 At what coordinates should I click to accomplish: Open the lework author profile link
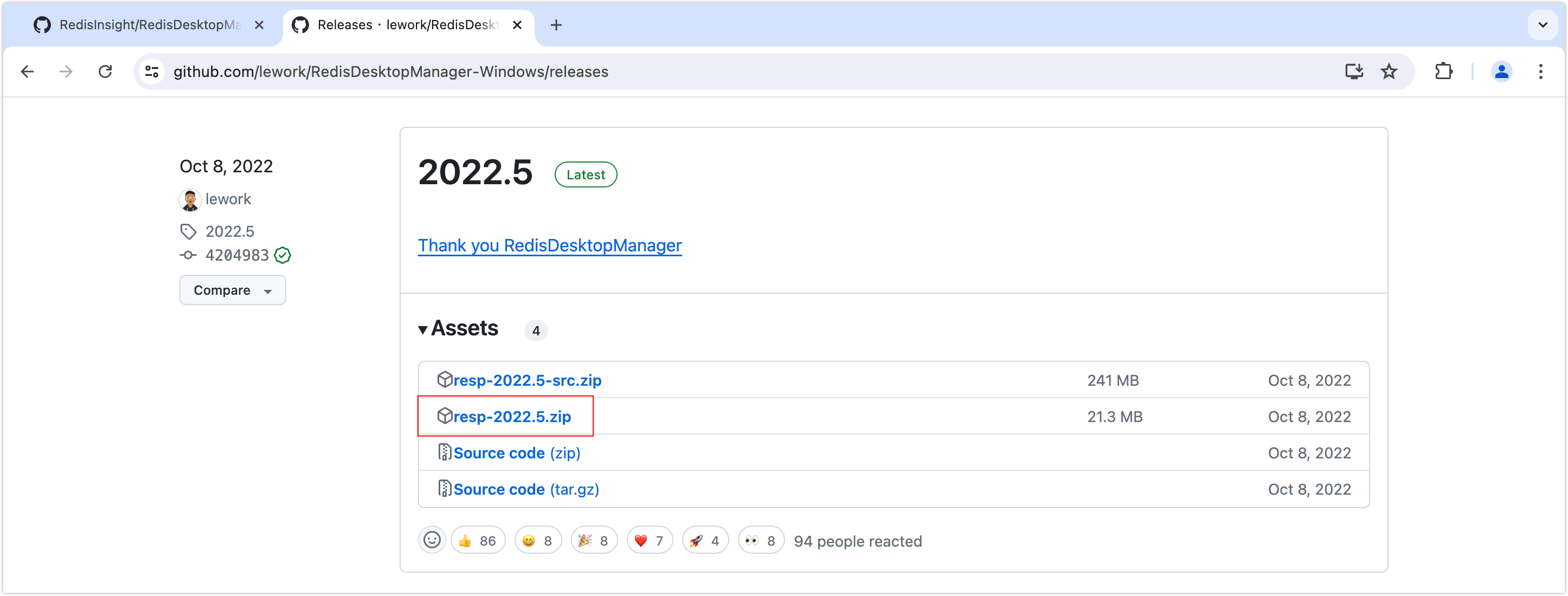[x=228, y=199]
